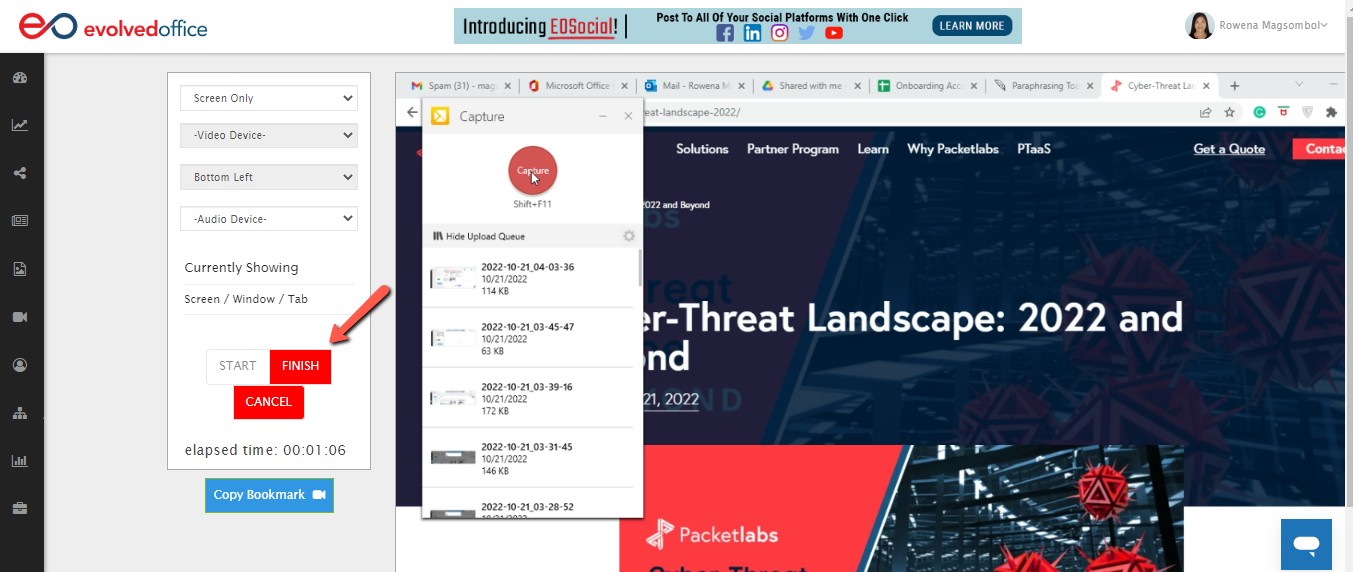Open the 2022-10-21_03-45-47 upload thumbnail
1353x572 pixels.
tap(452, 339)
